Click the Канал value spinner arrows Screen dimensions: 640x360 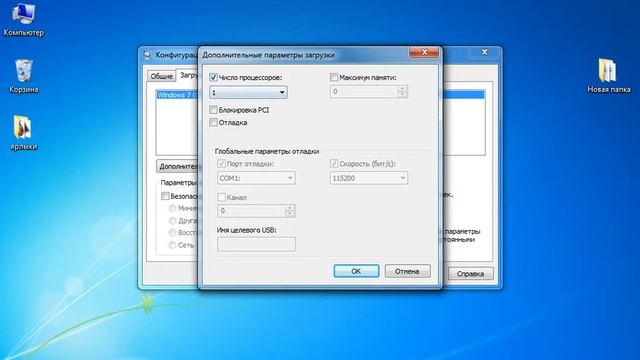pyautogui.click(x=290, y=211)
